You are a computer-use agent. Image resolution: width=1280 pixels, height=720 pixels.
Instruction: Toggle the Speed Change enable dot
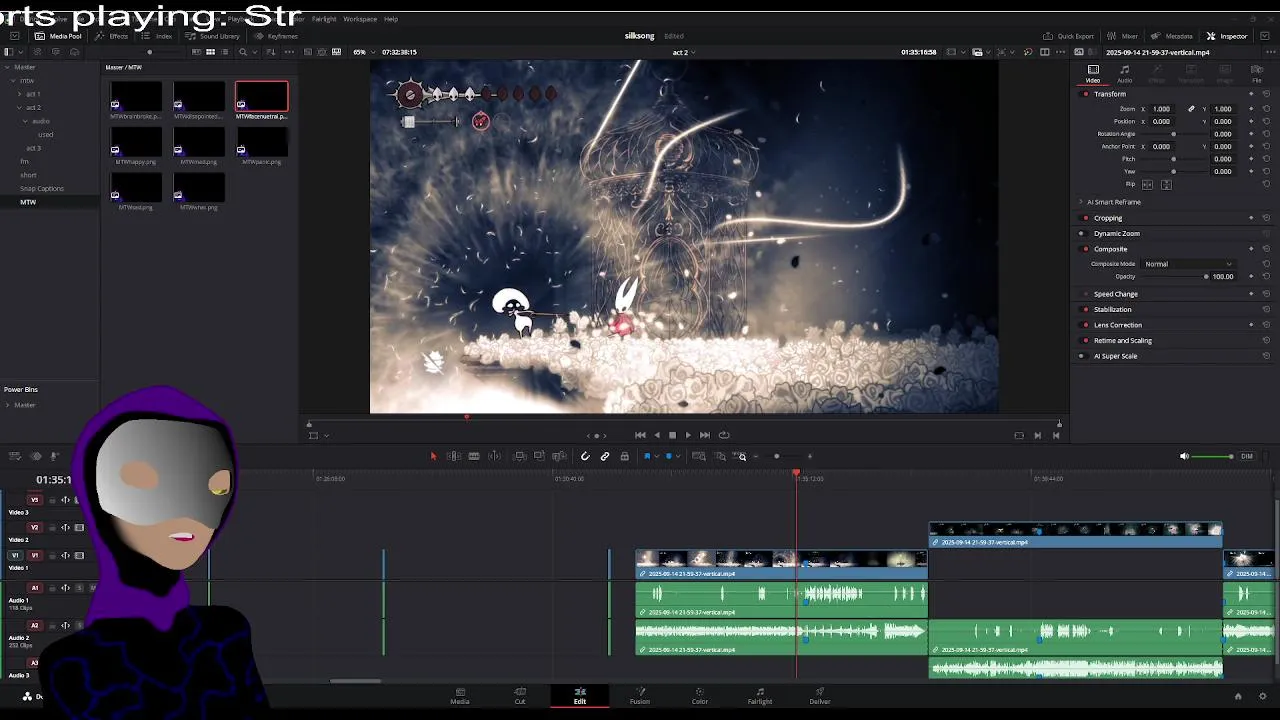1086,294
